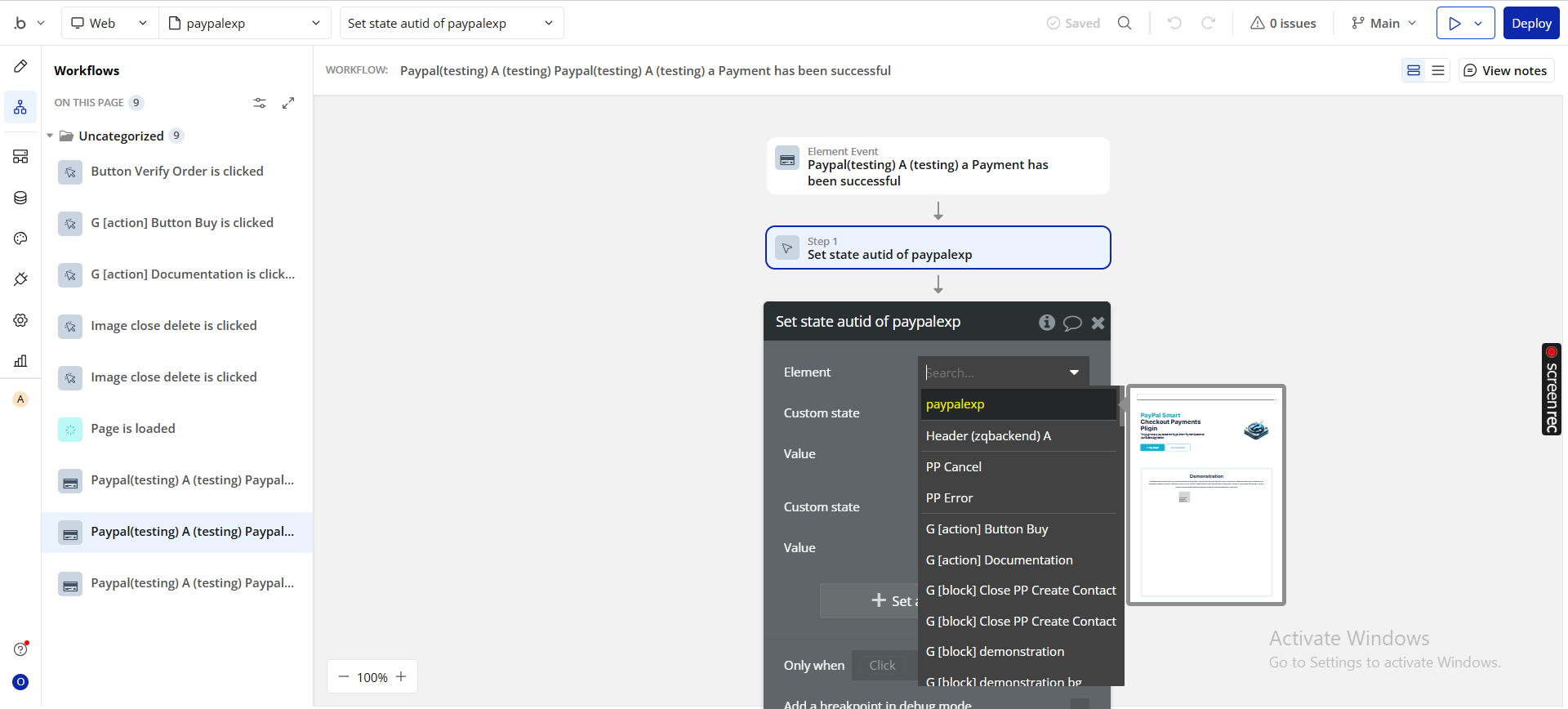The height and width of the screenshot is (709, 1568).
Task: Click the Deploy button
Action: [x=1531, y=23]
